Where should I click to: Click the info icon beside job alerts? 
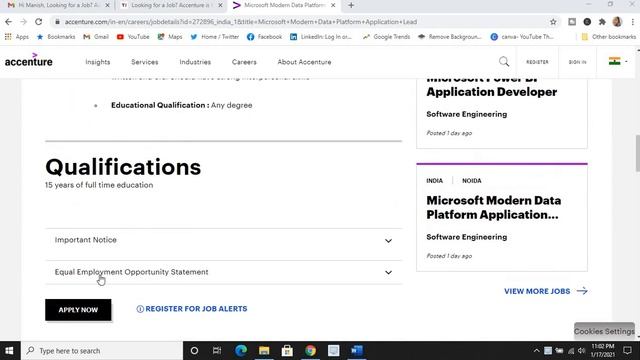tap(140, 309)
